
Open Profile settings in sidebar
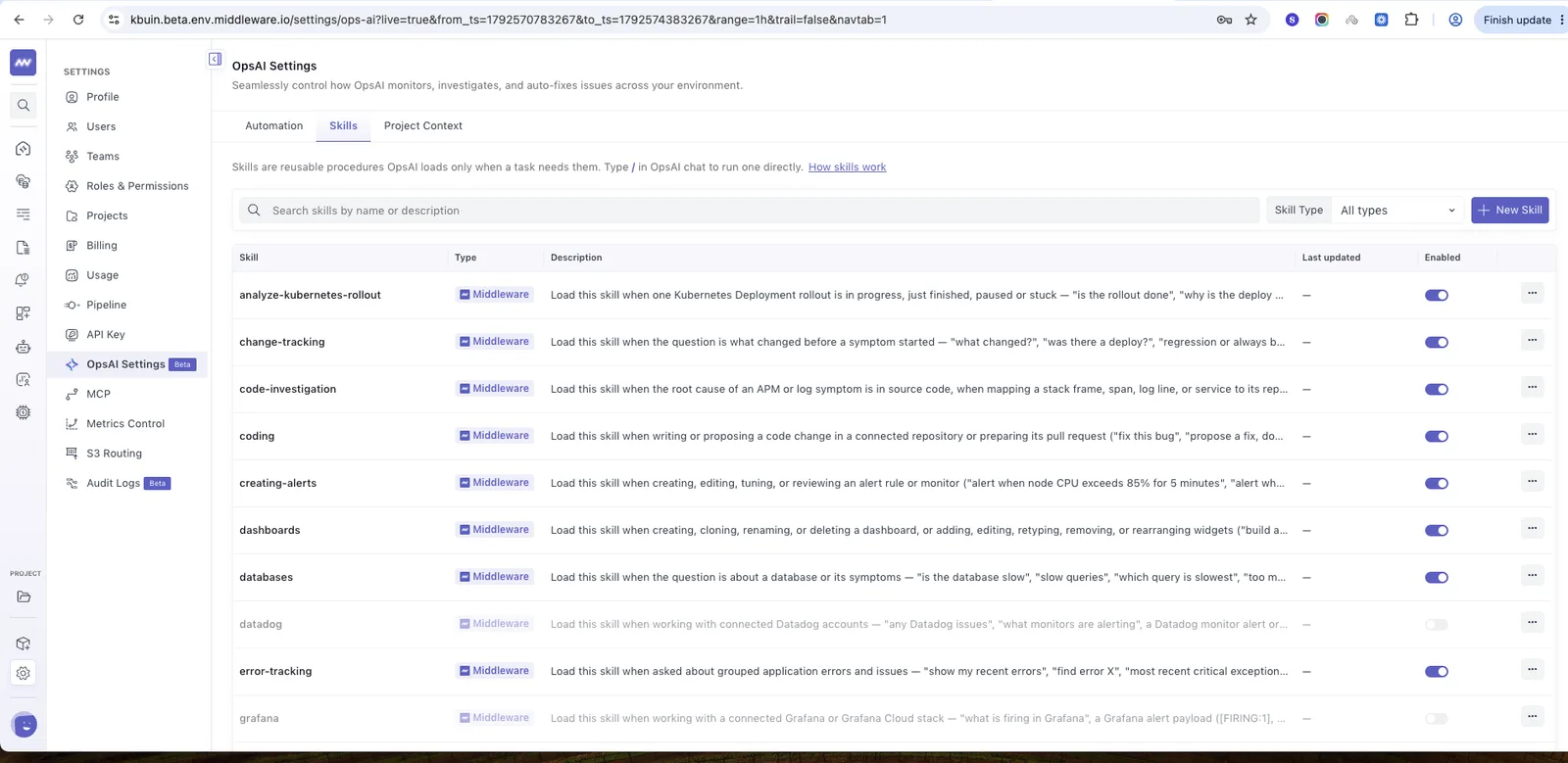tap(103, 97)
